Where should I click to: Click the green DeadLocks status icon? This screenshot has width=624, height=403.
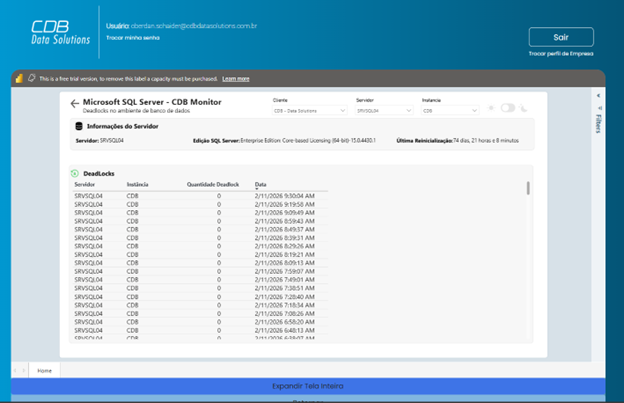77,174
